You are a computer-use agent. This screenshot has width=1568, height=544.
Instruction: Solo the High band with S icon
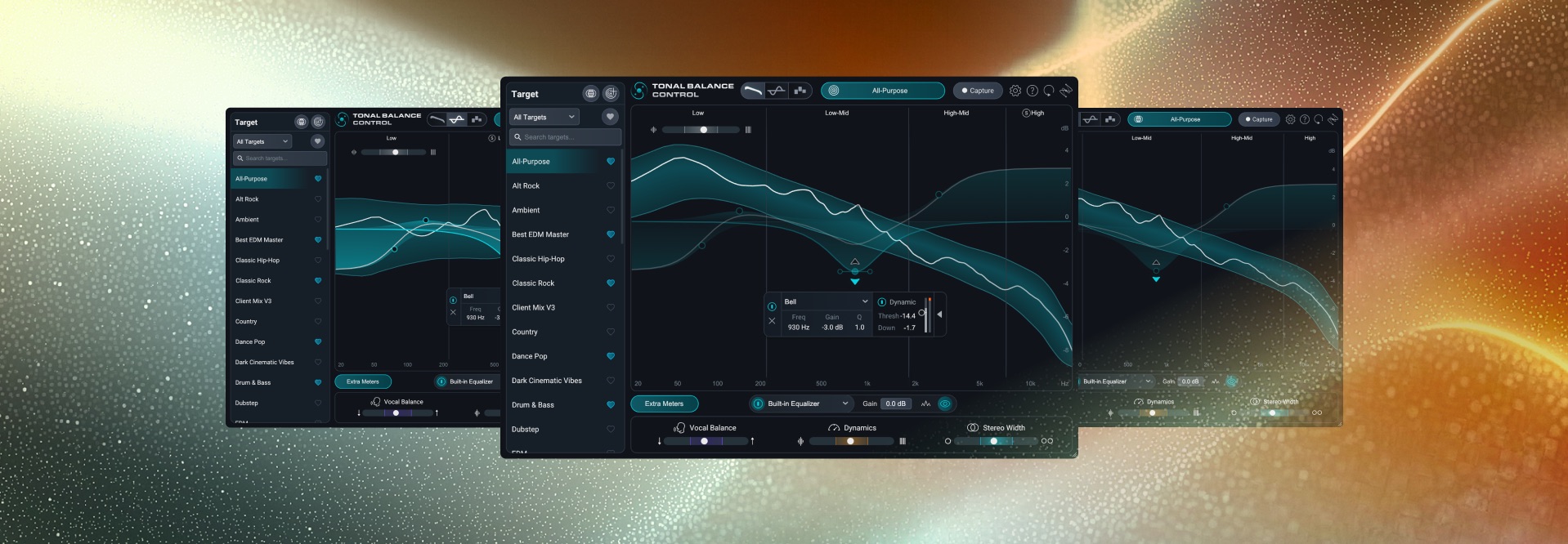coord(1026,114)
